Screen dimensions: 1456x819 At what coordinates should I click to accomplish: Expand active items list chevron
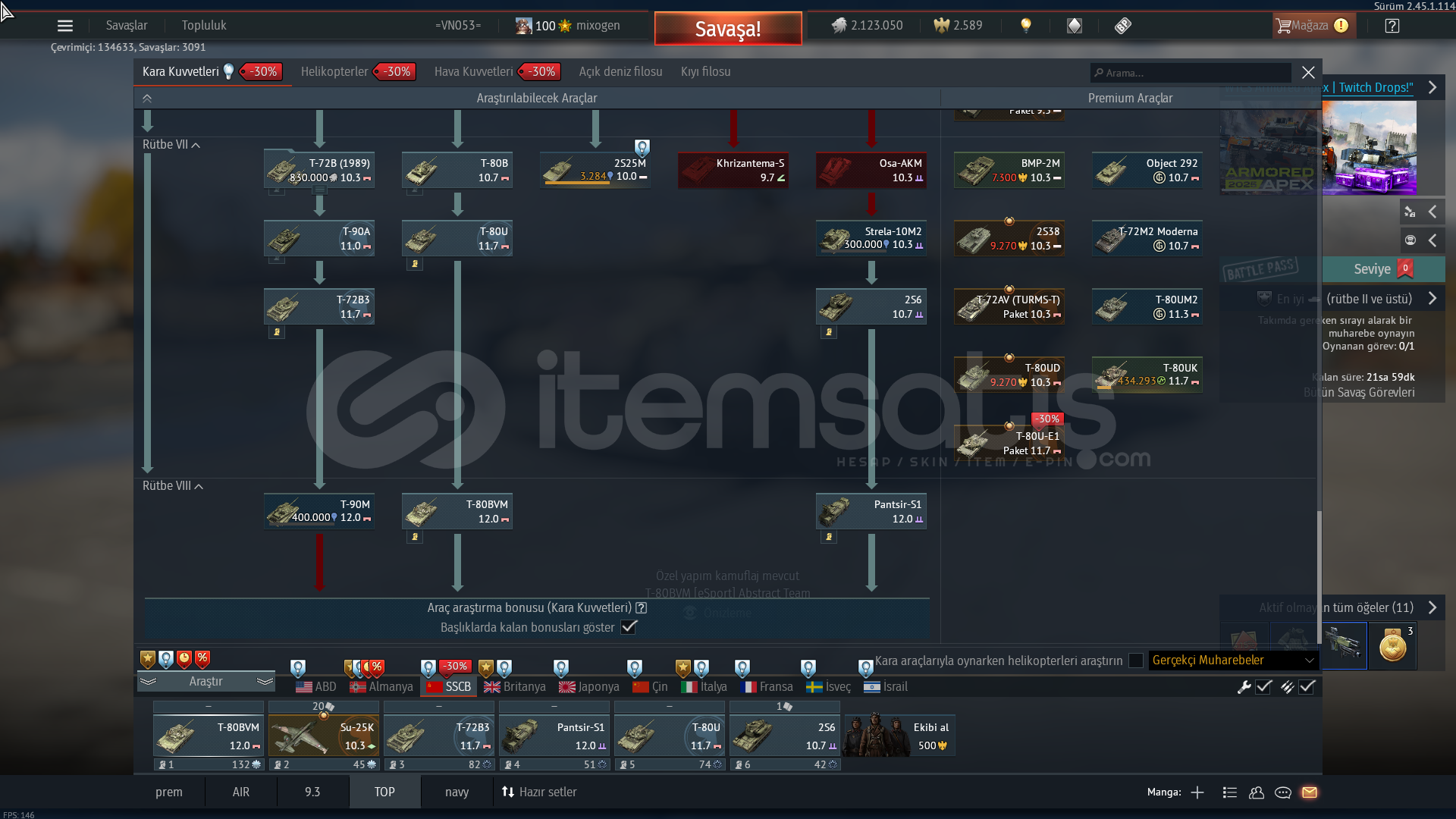(1432, 607)
